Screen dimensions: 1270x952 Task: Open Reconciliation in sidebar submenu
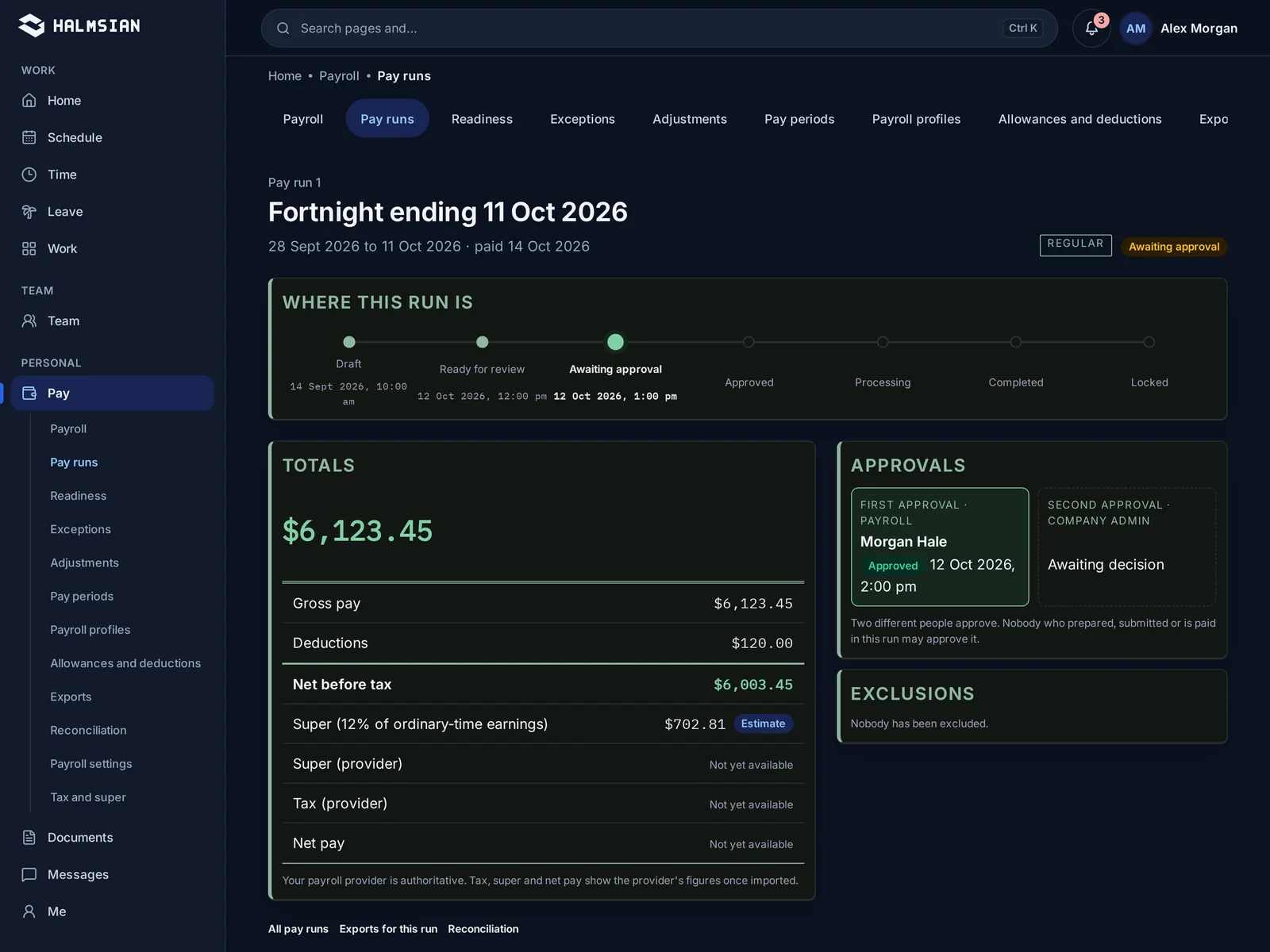pos(88,730)
